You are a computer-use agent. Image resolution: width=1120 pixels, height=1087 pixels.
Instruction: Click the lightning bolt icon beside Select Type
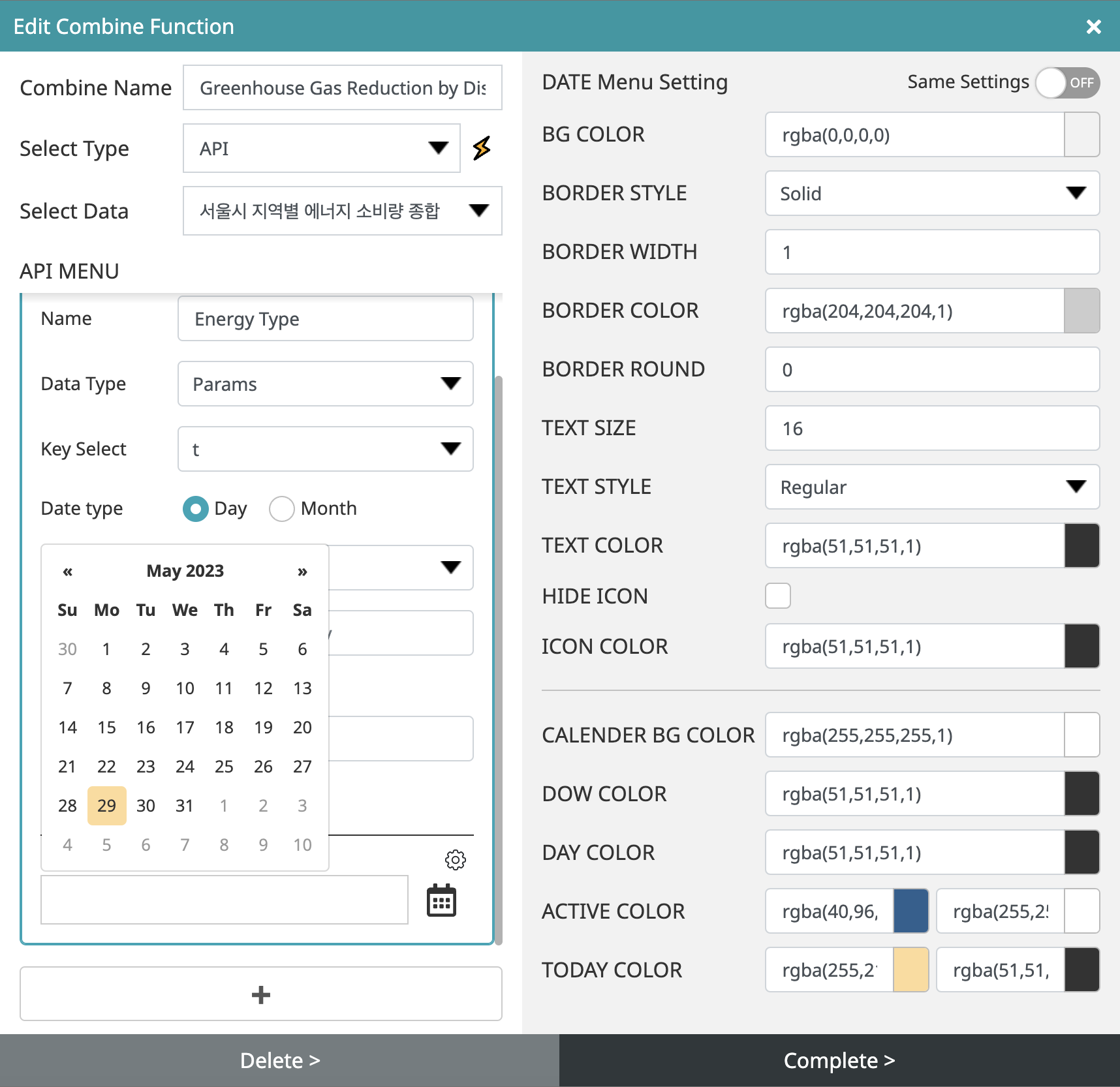point(482,148)
